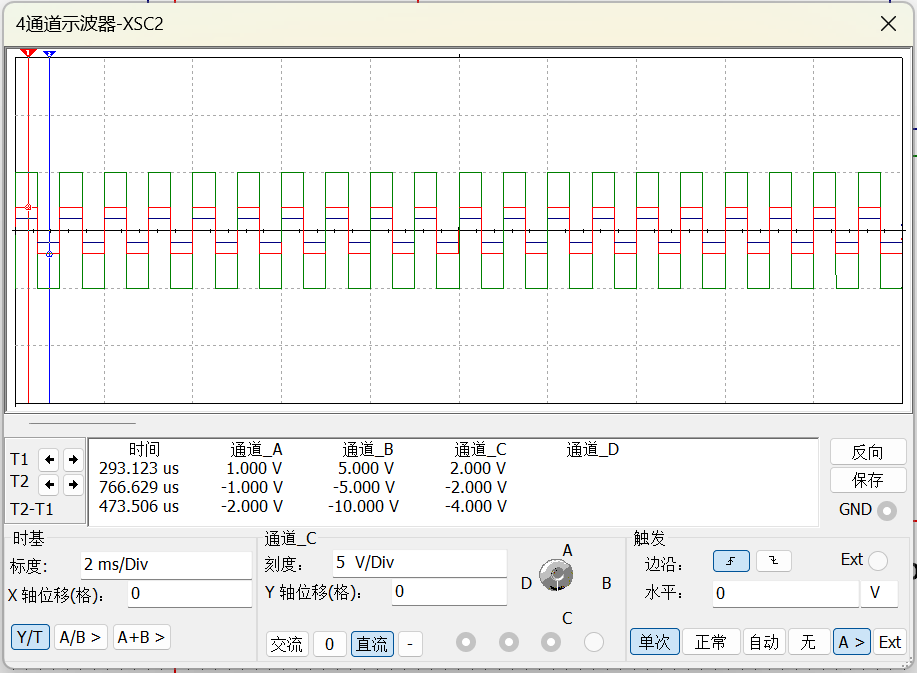Click T2 time value 766.629 us
917x673 pixels.
coord(139,487)
